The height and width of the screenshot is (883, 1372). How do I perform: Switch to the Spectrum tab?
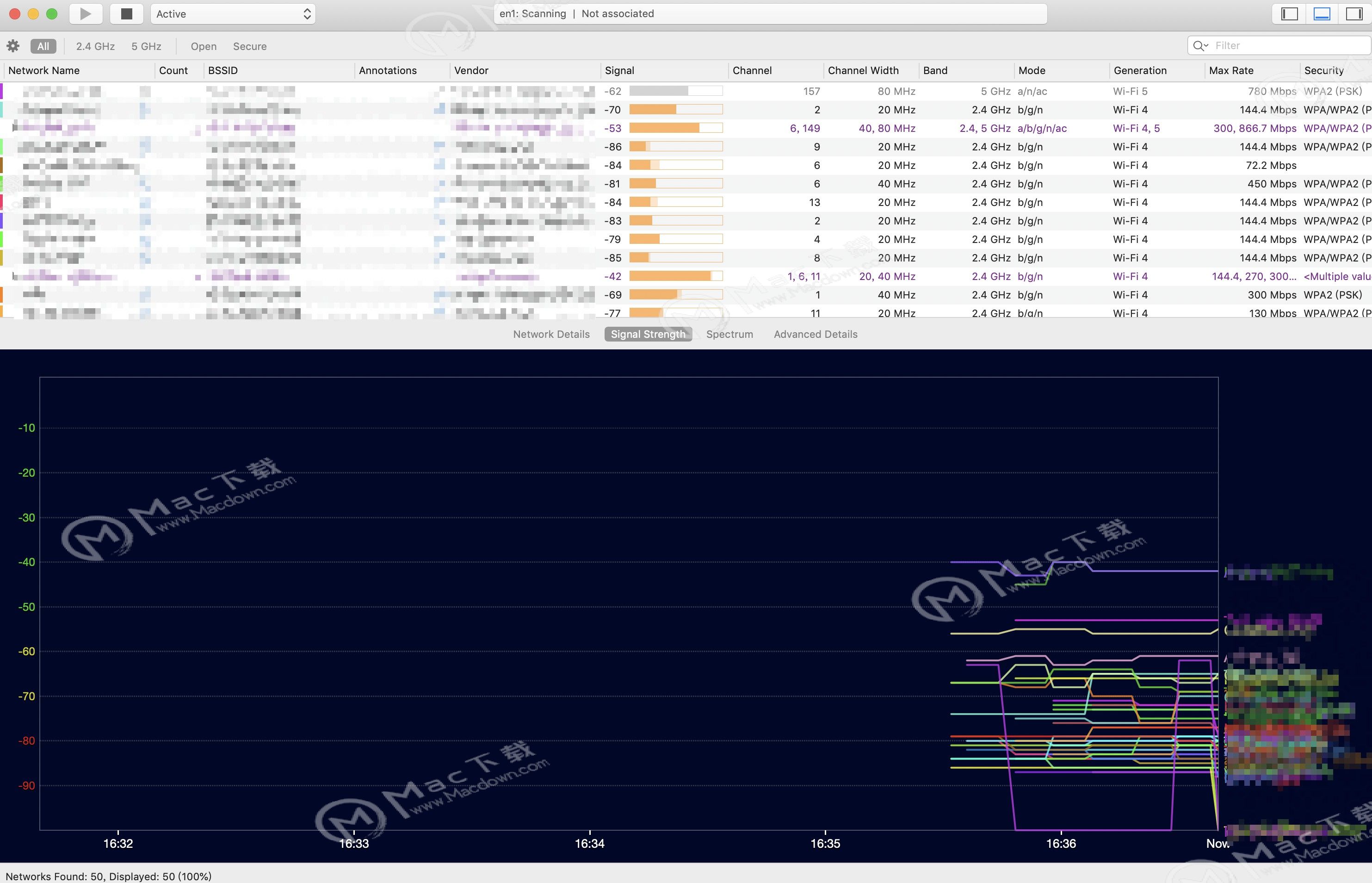(x=729, y=334)
